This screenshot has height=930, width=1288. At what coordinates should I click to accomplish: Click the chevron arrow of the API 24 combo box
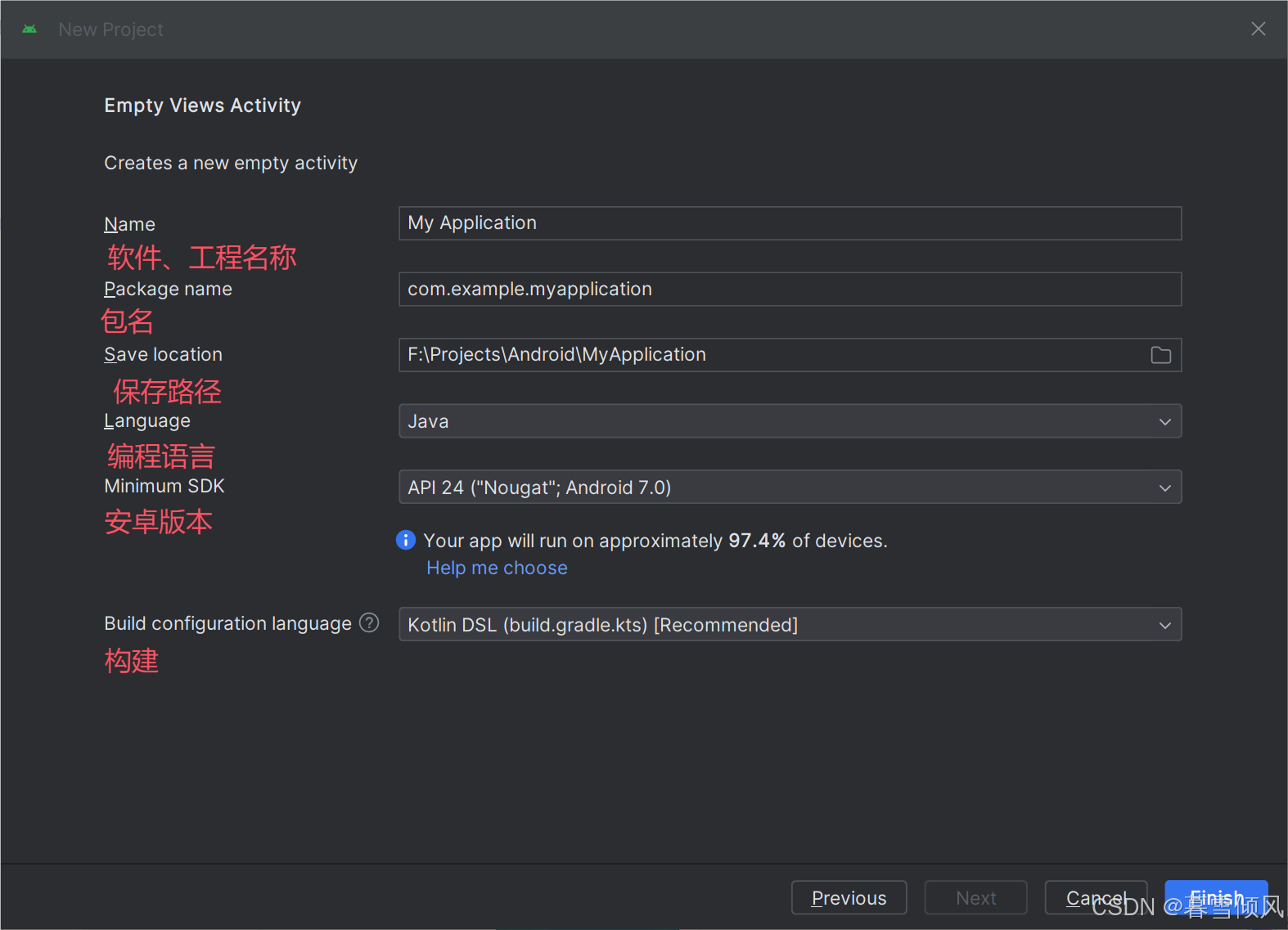coord(1165,488)
